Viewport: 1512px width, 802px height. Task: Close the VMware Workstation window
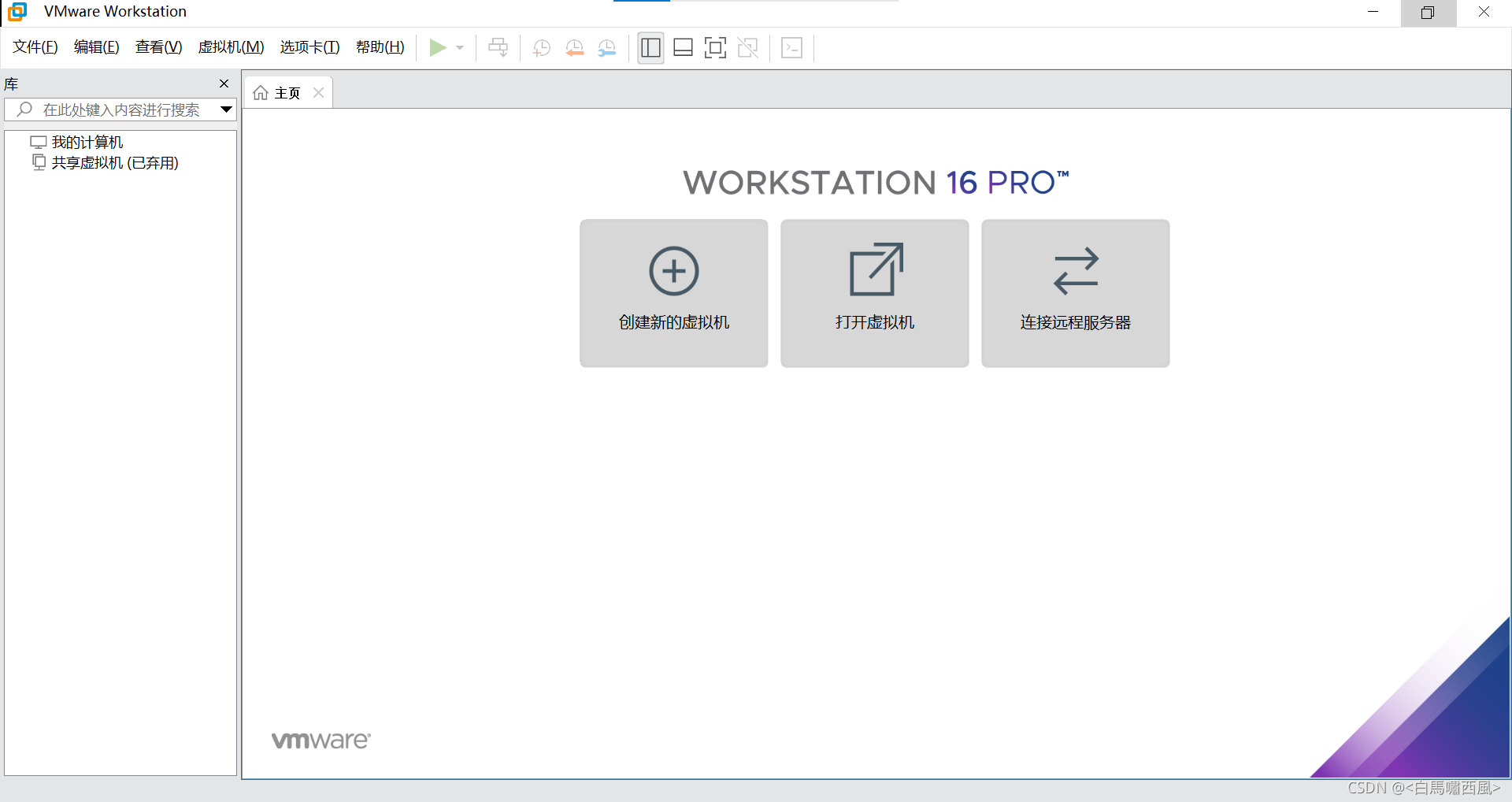(x=1484, y=13)
